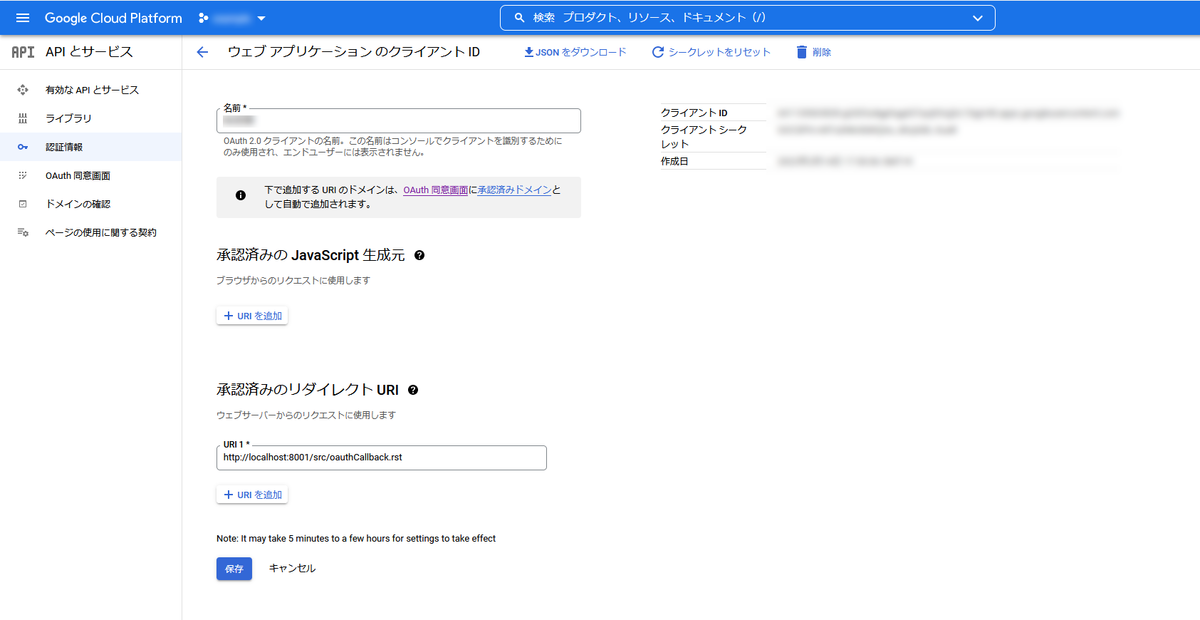The width and height of the screenshot is (1200, 620).
Task: Click the domain verification checkbox icon
Action: (23, 204)
